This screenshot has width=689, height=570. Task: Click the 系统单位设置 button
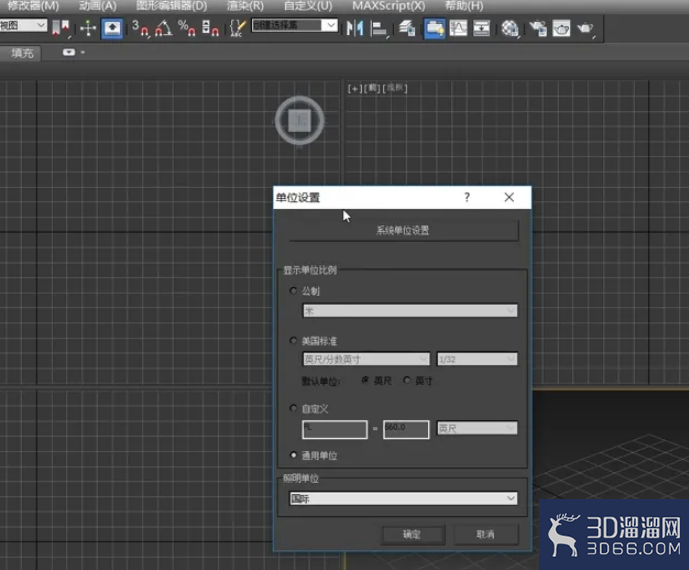(404, 230)
